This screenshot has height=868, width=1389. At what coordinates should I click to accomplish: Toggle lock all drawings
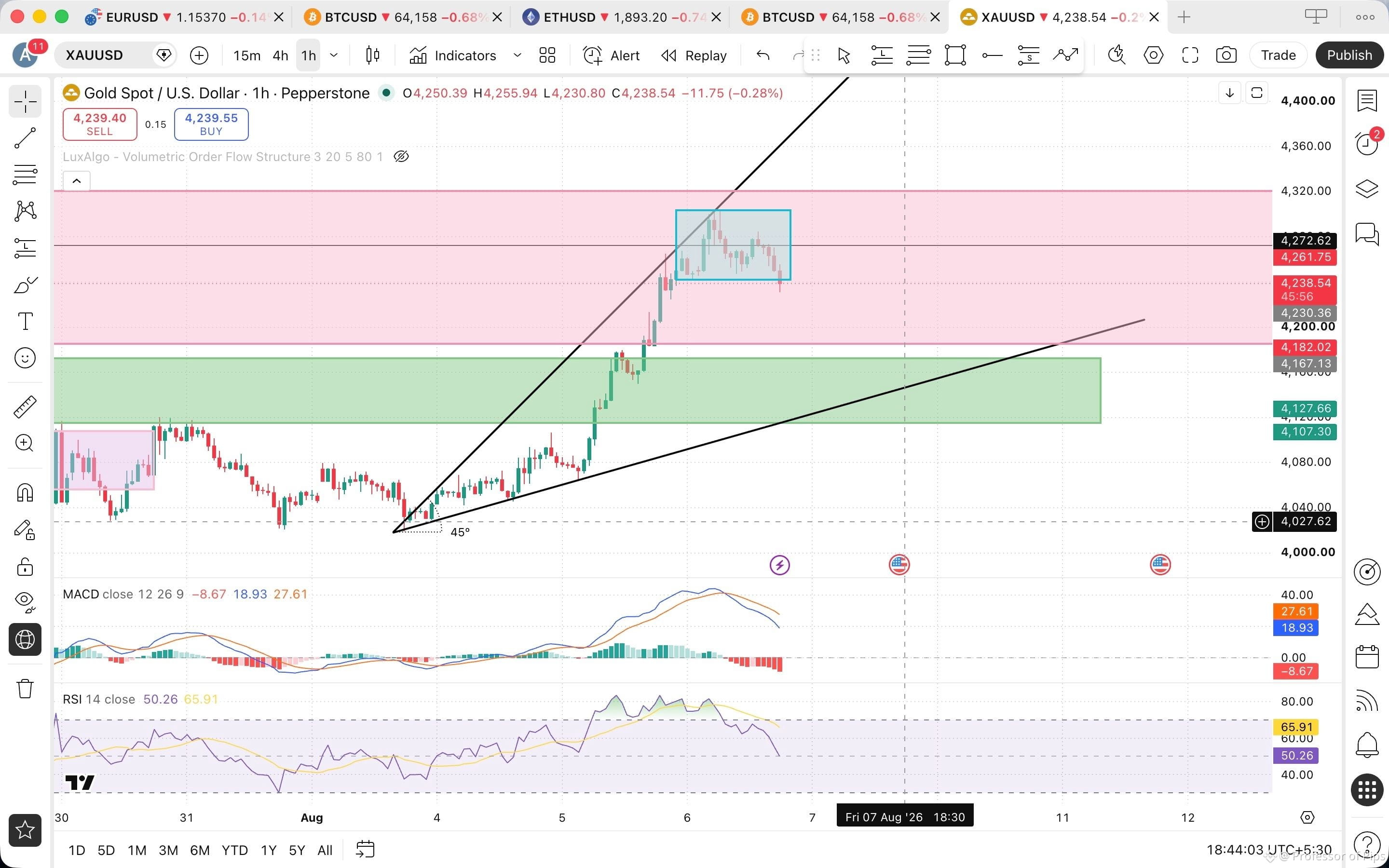click(x=25, y=566)
